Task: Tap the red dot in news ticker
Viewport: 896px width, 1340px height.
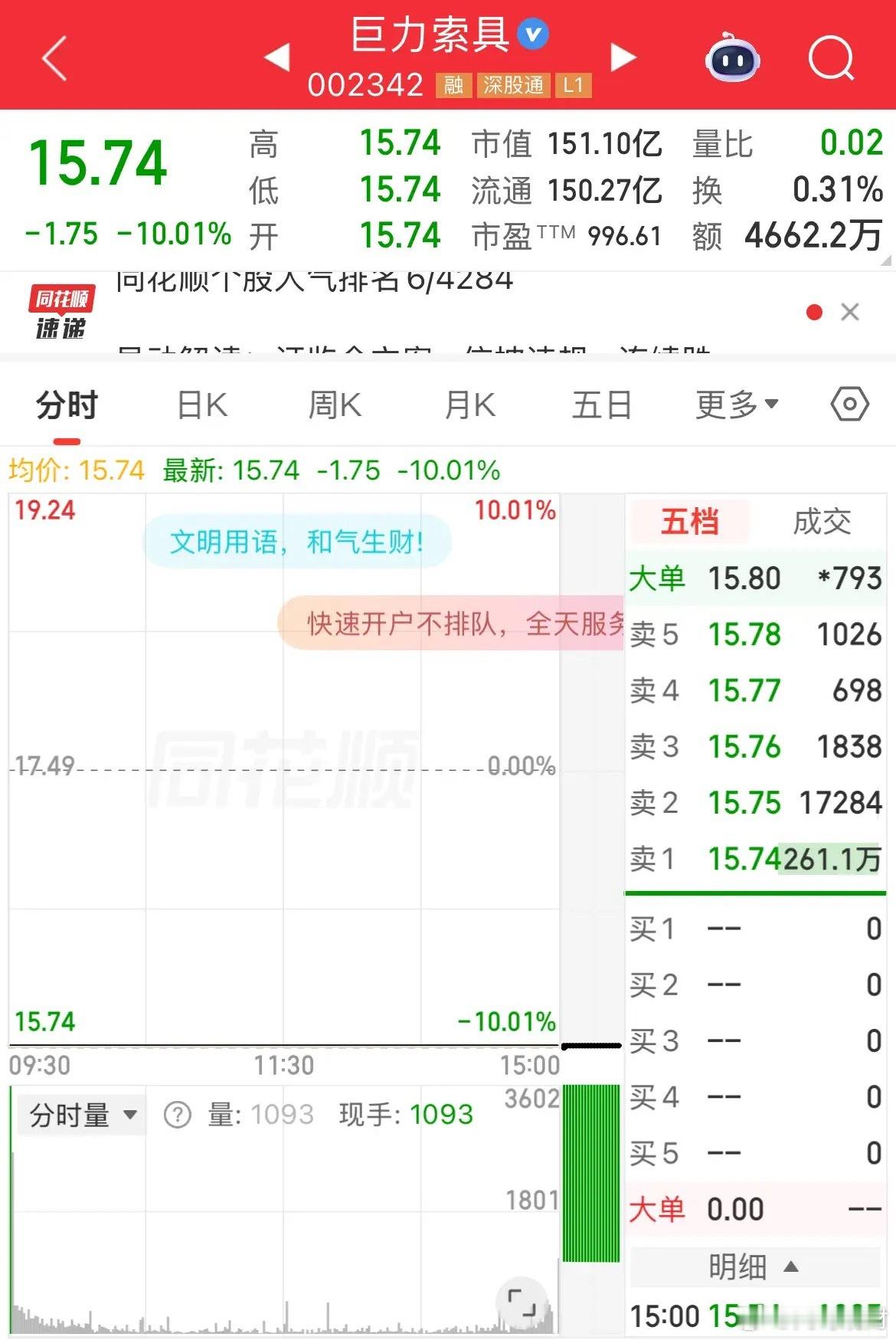Action: tap(815, 312)
